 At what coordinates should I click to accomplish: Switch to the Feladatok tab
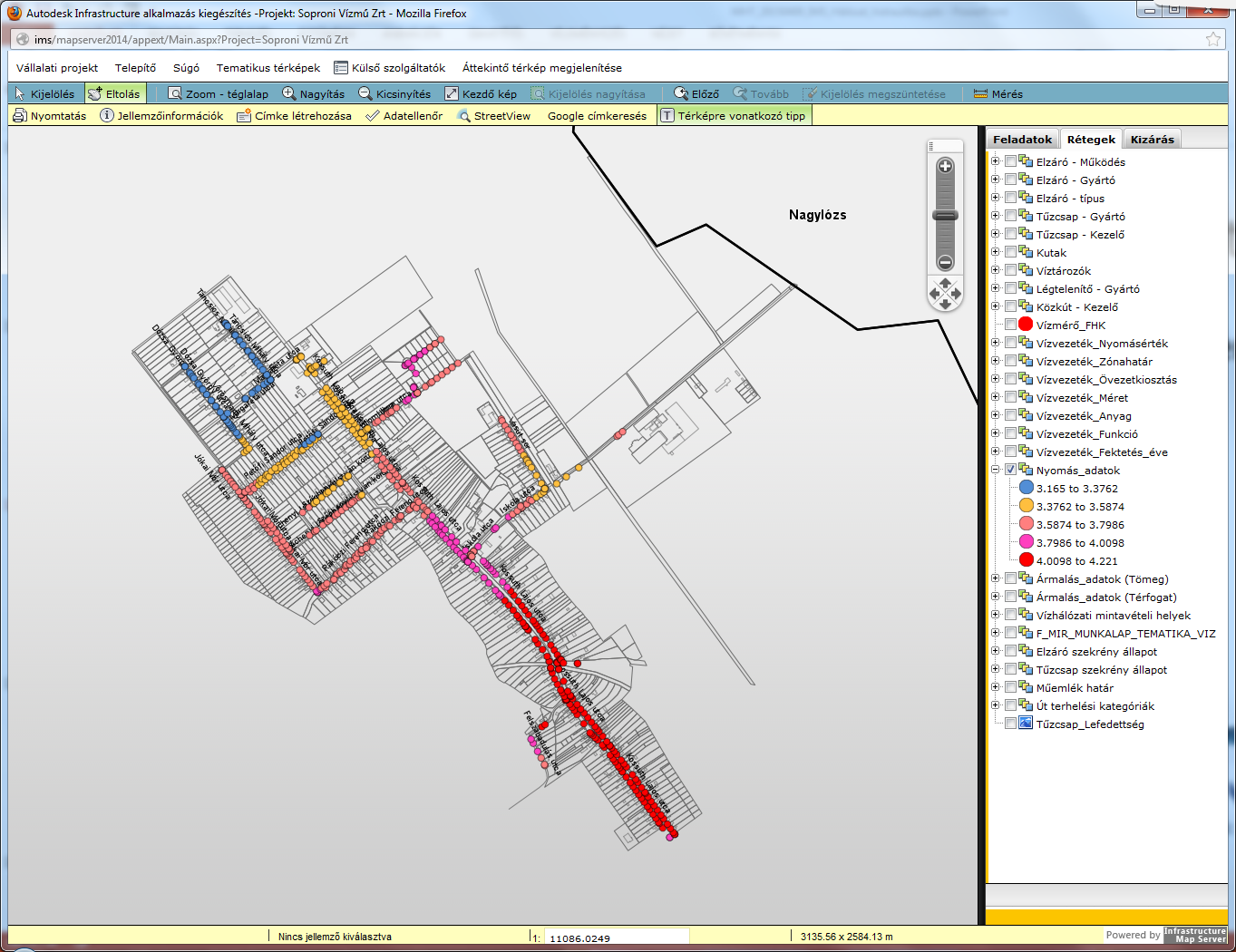1022,139
